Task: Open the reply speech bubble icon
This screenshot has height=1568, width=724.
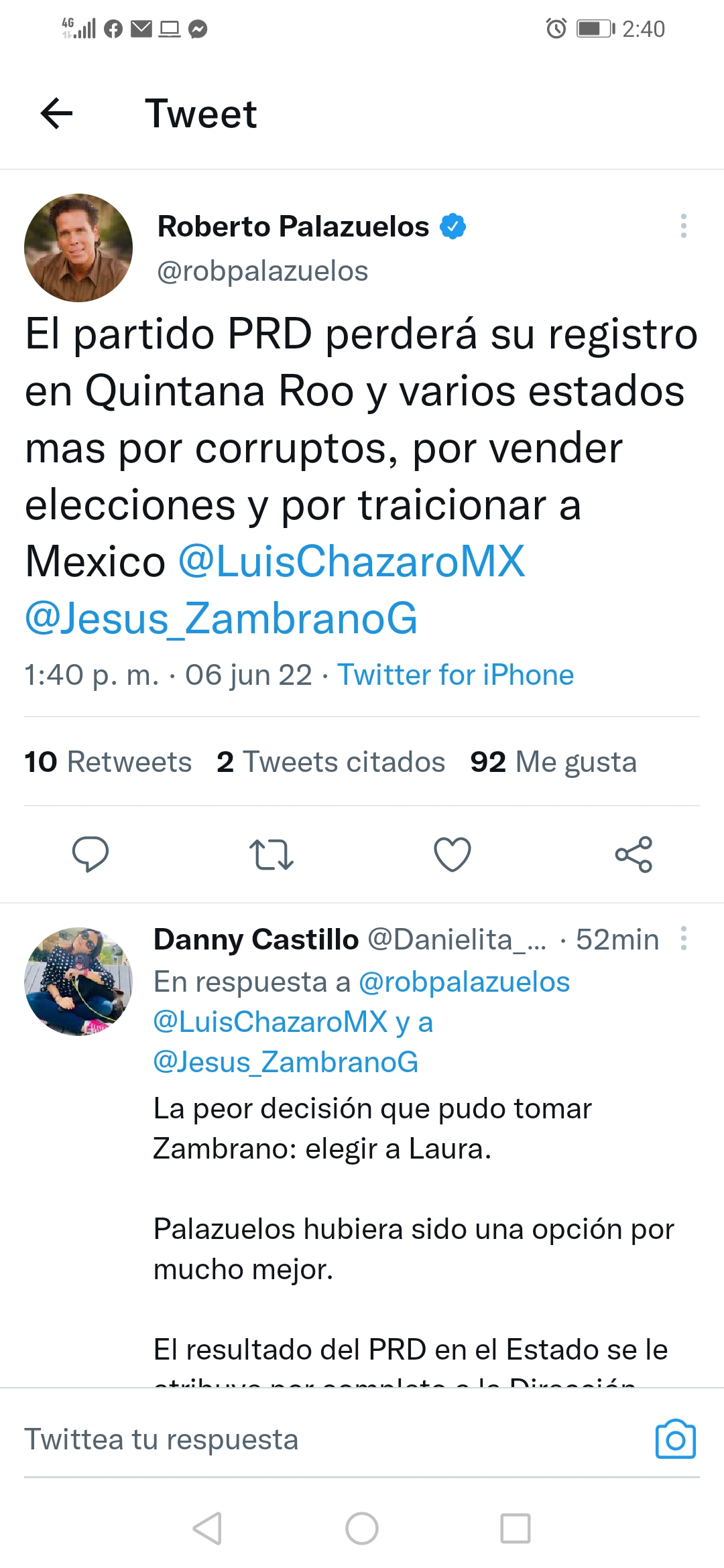Action: pyautogui.click(x=90, y=854)
